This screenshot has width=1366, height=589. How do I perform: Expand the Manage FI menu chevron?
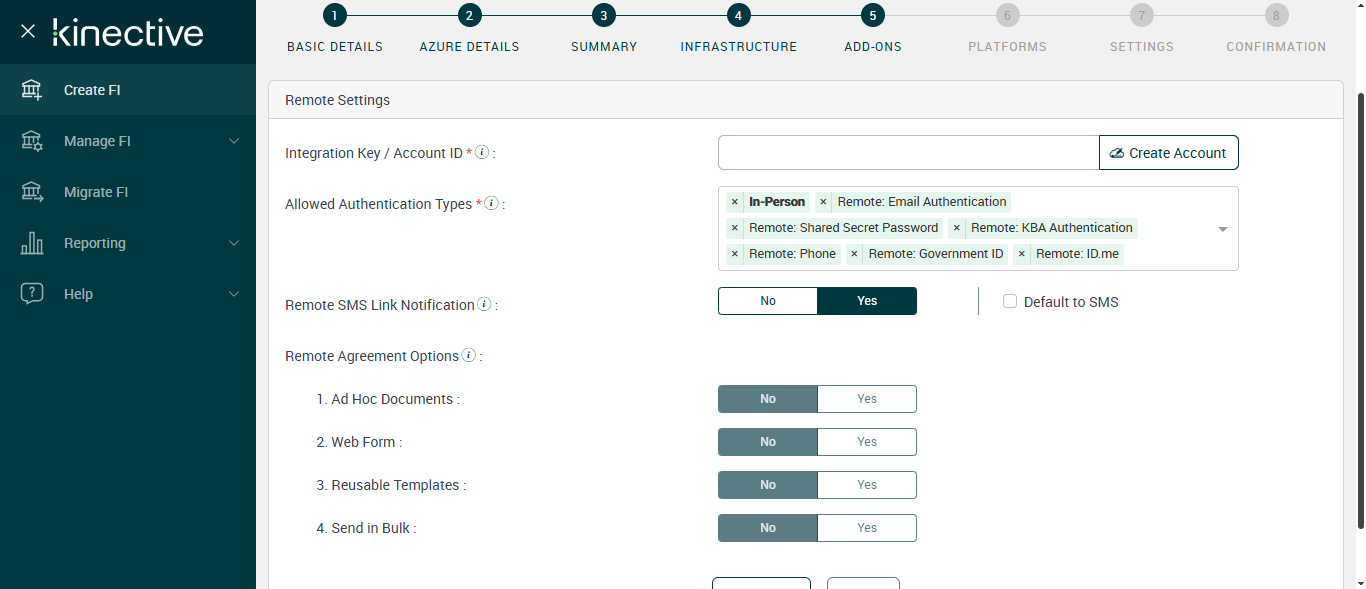click(234, 141)
